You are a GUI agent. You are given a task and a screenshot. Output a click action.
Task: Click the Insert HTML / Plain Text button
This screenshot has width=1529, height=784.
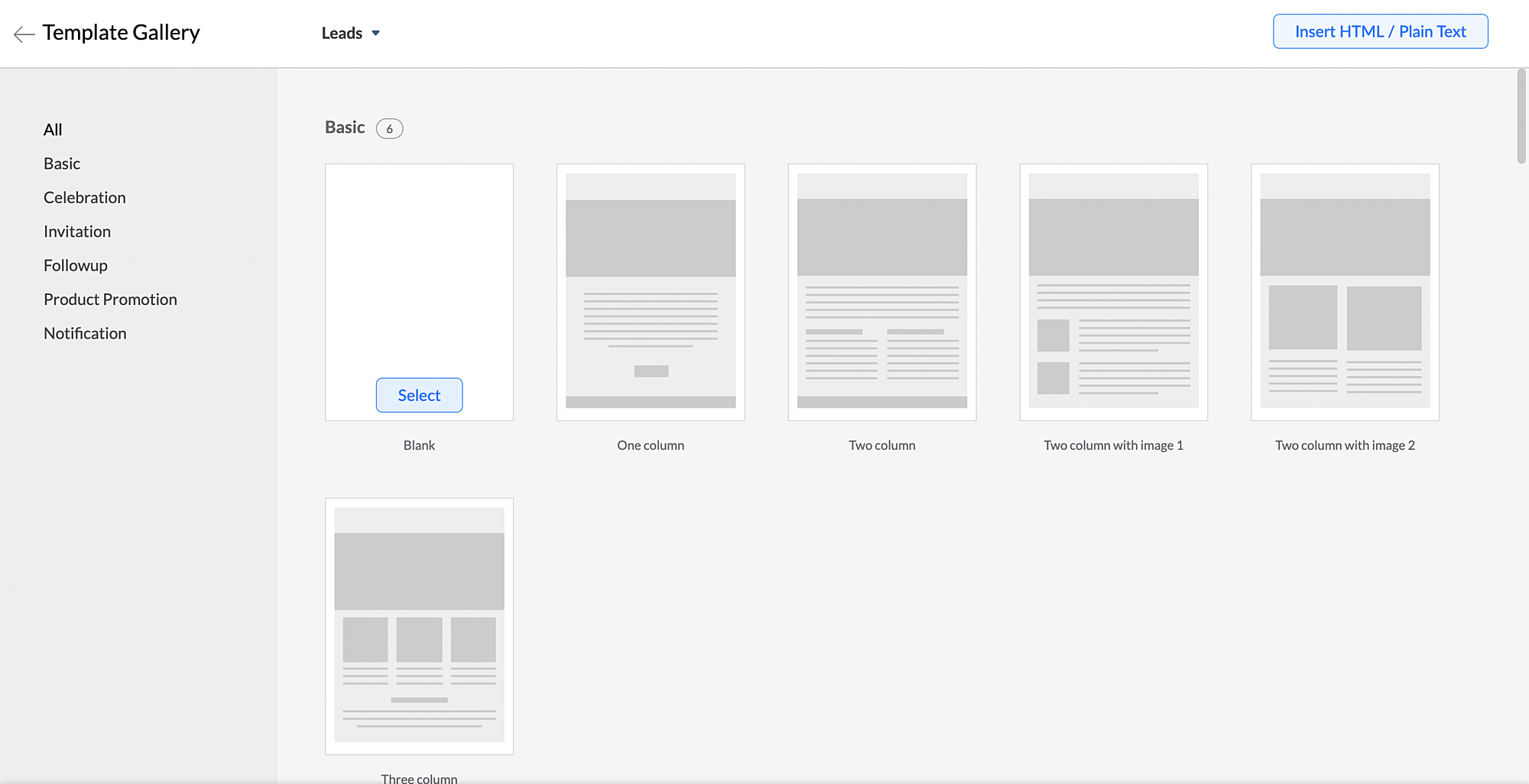pos(1380,31)
